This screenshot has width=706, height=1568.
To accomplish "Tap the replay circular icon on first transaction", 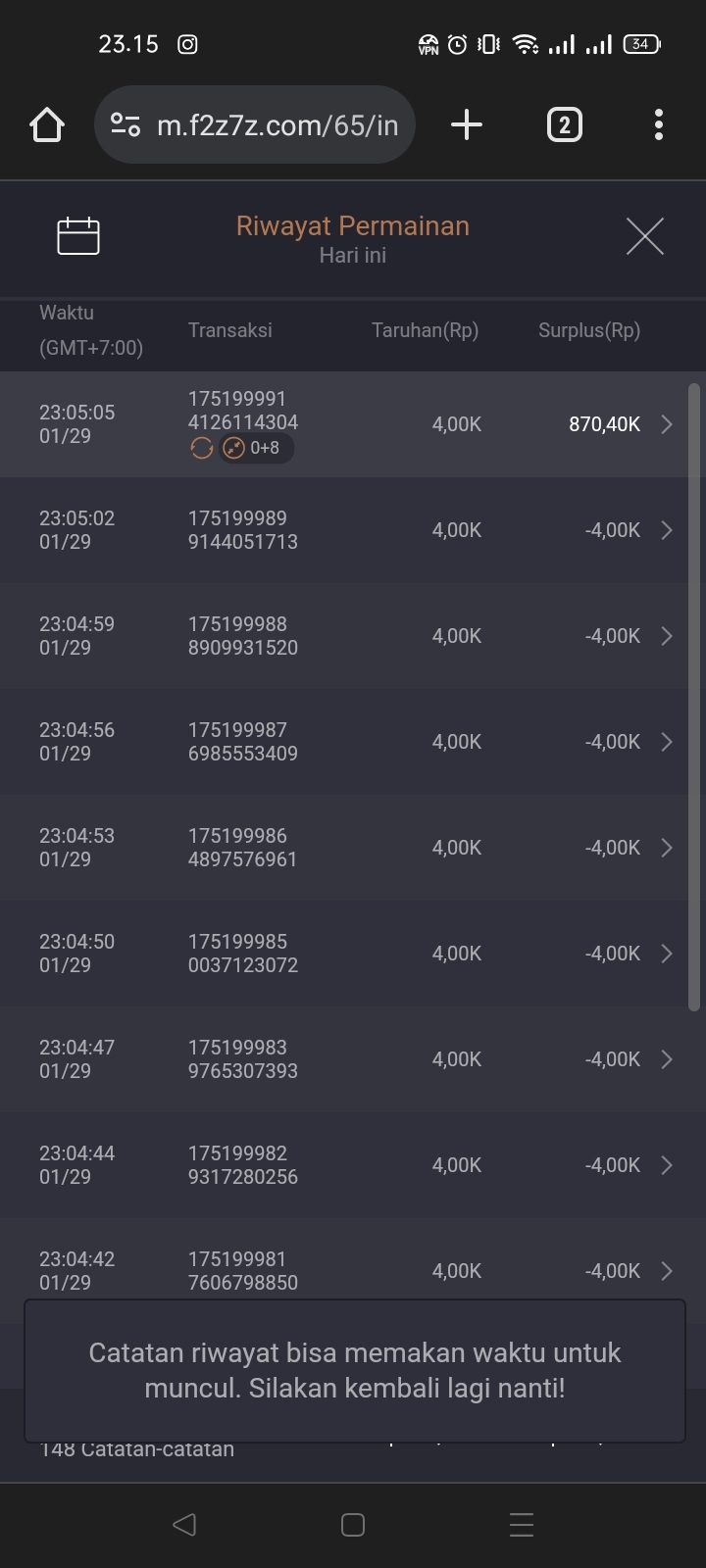I will 202,449.
